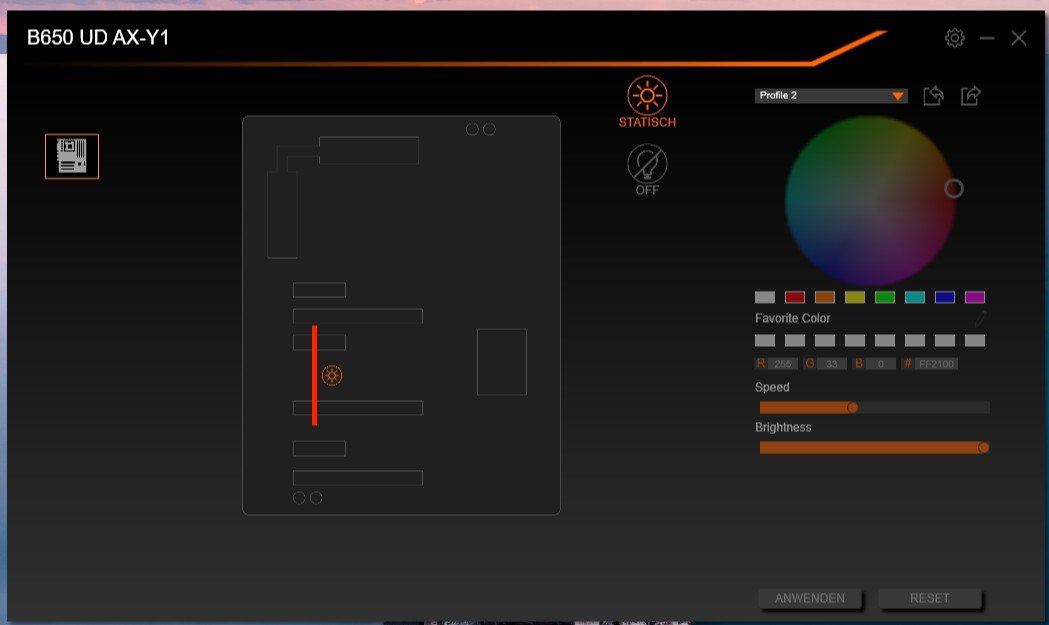Click the profile export icon

tap(971, 96)
